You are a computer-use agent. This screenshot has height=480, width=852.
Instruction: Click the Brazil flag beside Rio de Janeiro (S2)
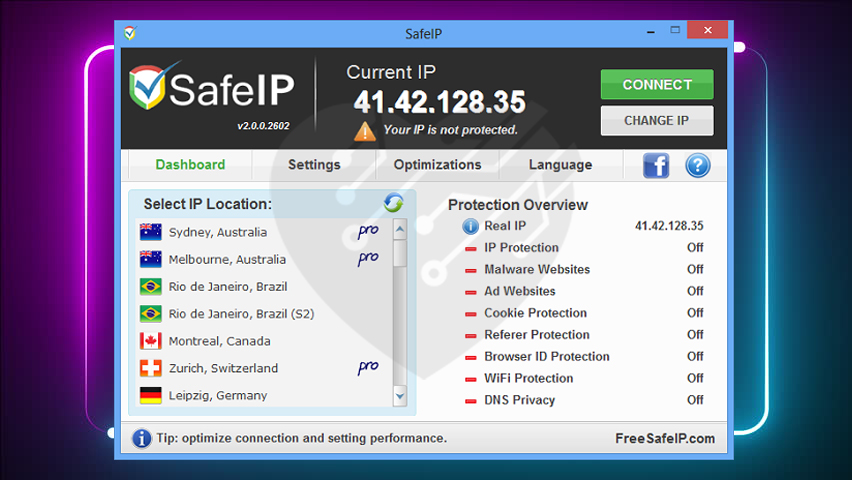click(151, 314)
